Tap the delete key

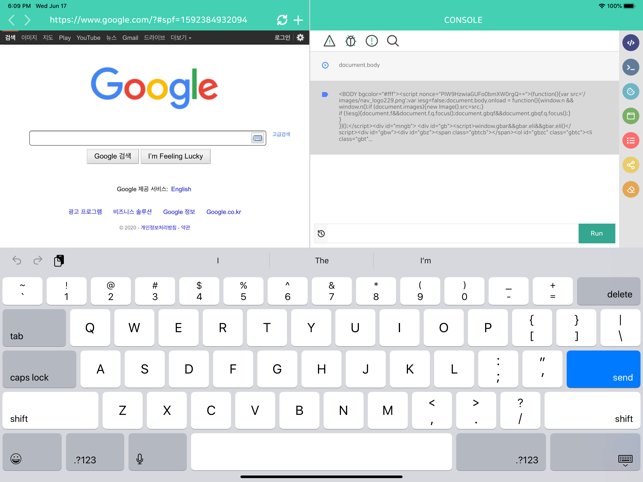(608, 291)
